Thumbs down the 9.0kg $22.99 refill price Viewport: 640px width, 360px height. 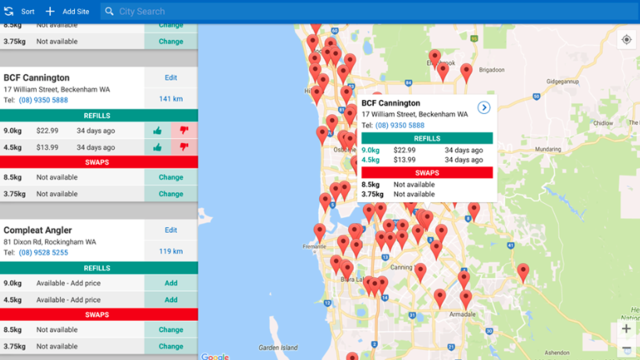[184, 131]
